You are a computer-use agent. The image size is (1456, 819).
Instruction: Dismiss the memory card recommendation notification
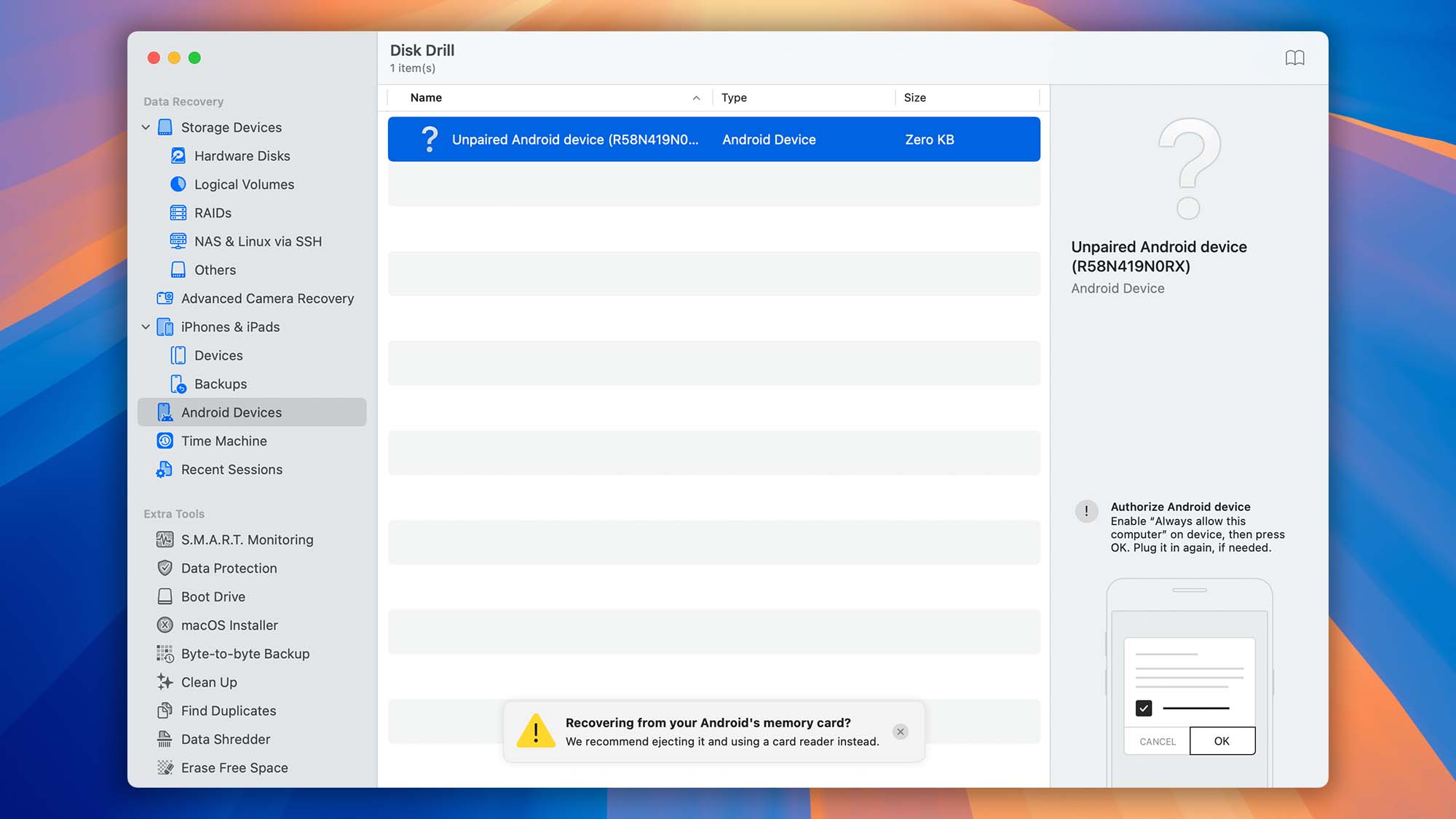(x=901, y=732)
